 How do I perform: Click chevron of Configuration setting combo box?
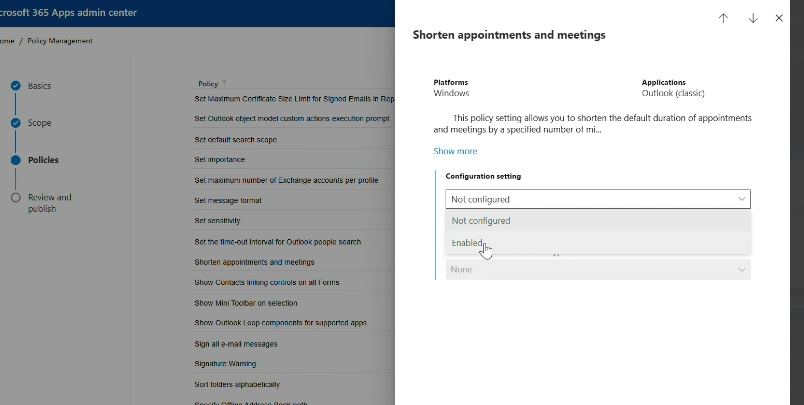[x=741, y=199]
